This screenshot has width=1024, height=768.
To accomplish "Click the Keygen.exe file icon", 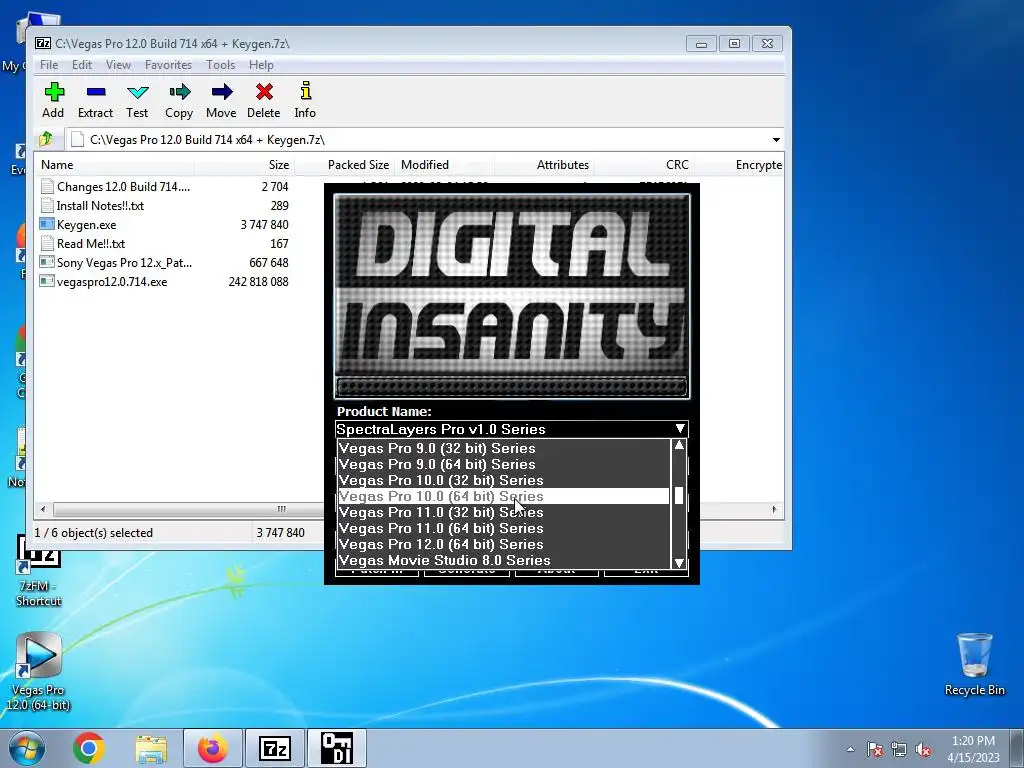I will [47, 224].
